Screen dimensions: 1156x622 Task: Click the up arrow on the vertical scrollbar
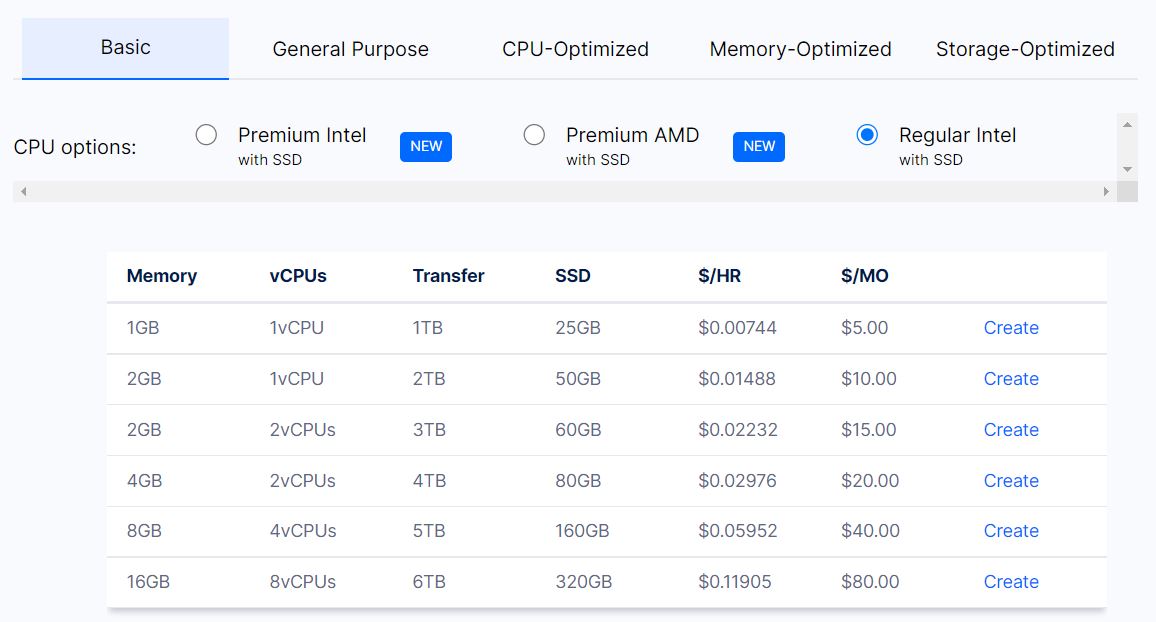pyautogui.click(x=1127, y=124)
